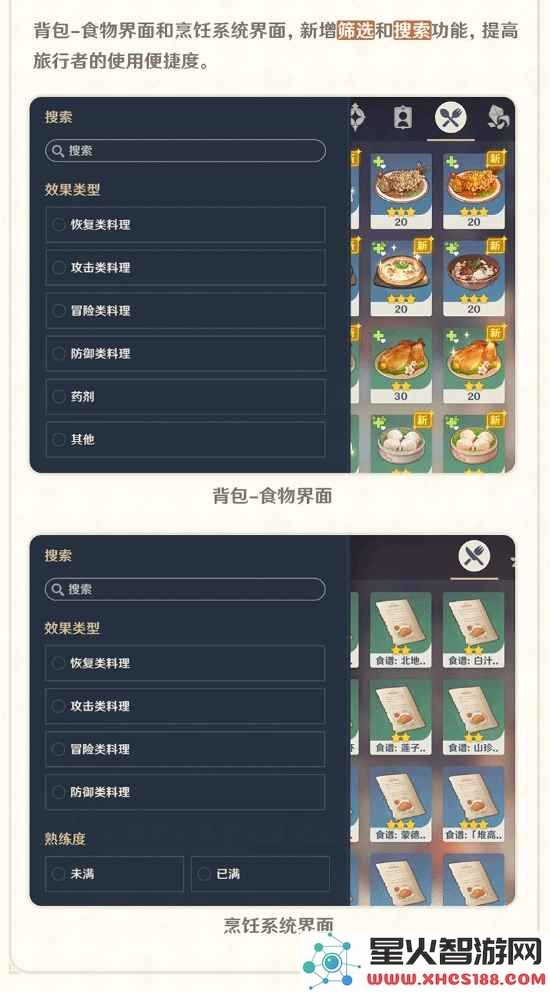550x992 pixels.
Task: Enable 冒险类料理 filter in cooking system panel
Action: click(x=185, y=749)
